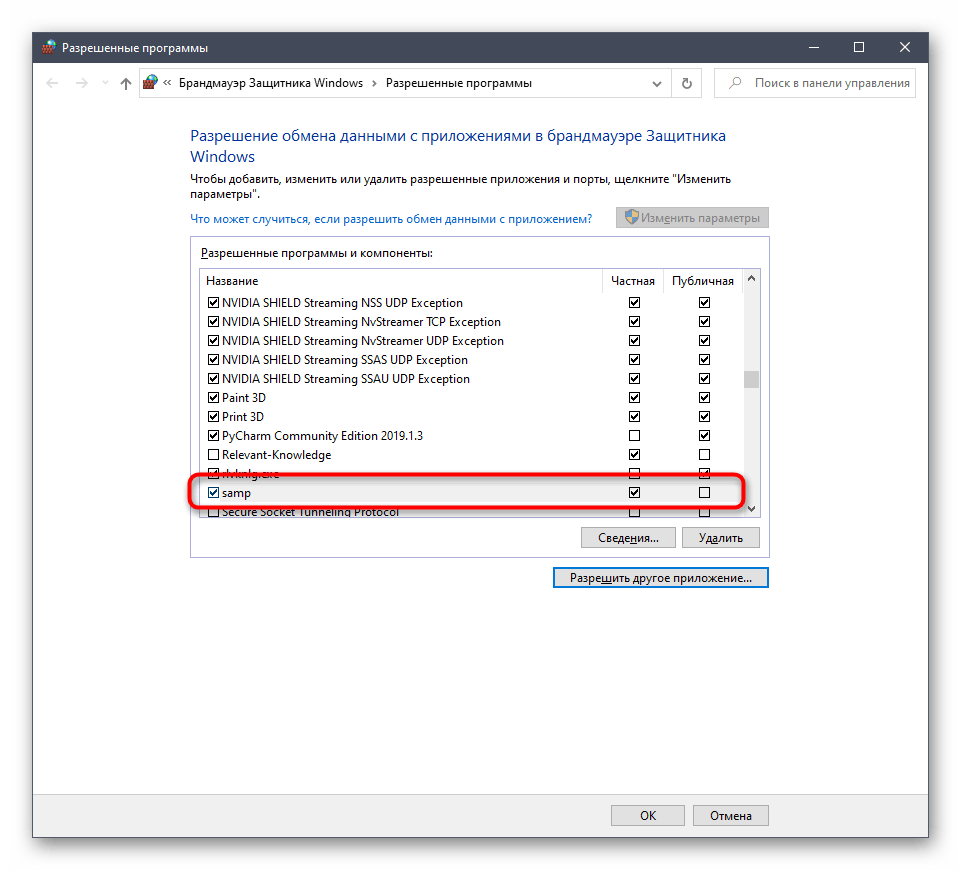Click the Refresh button in address bar
Image resolution: width=961 pixels, height=870 pixels.
pos(686,84)
